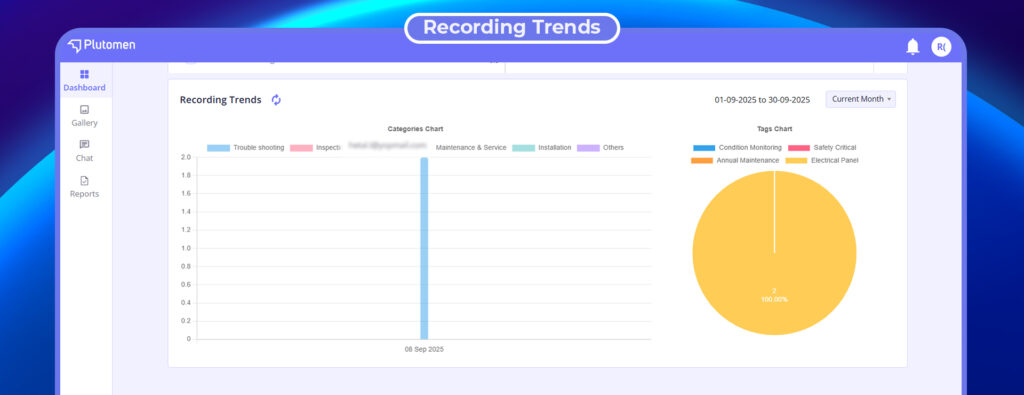Toggle Installation legend teal swatch
The height and width of the screenshot is (395, 1024).
[523, 148]
